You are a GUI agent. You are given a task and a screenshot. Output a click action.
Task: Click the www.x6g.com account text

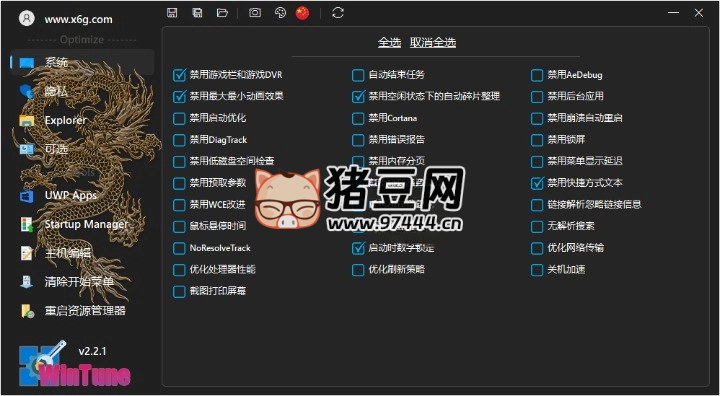78,19
